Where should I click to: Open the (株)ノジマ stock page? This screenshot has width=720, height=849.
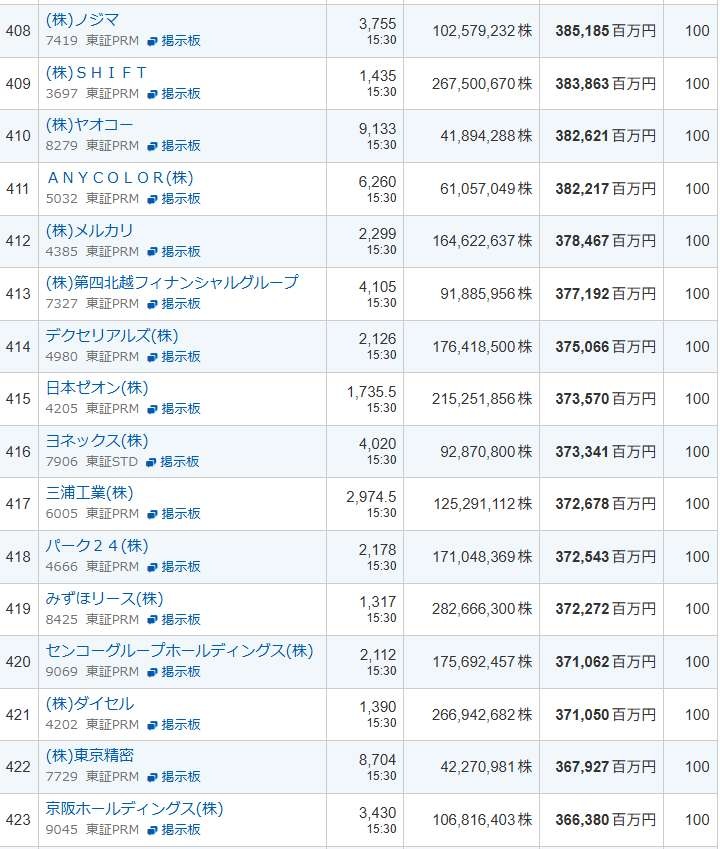pyautogui.click(x=81, y=20)
